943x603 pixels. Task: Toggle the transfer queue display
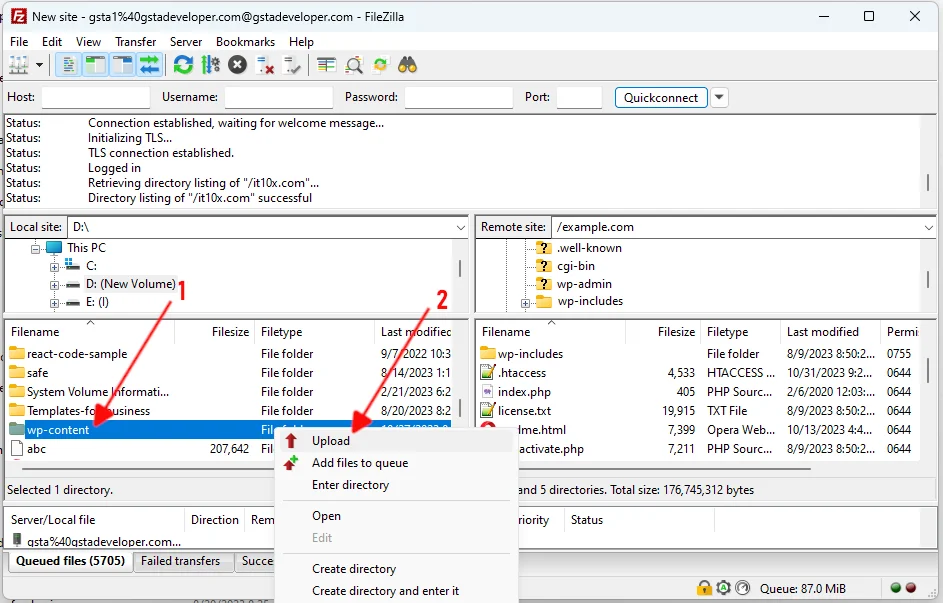pos(149,65)
